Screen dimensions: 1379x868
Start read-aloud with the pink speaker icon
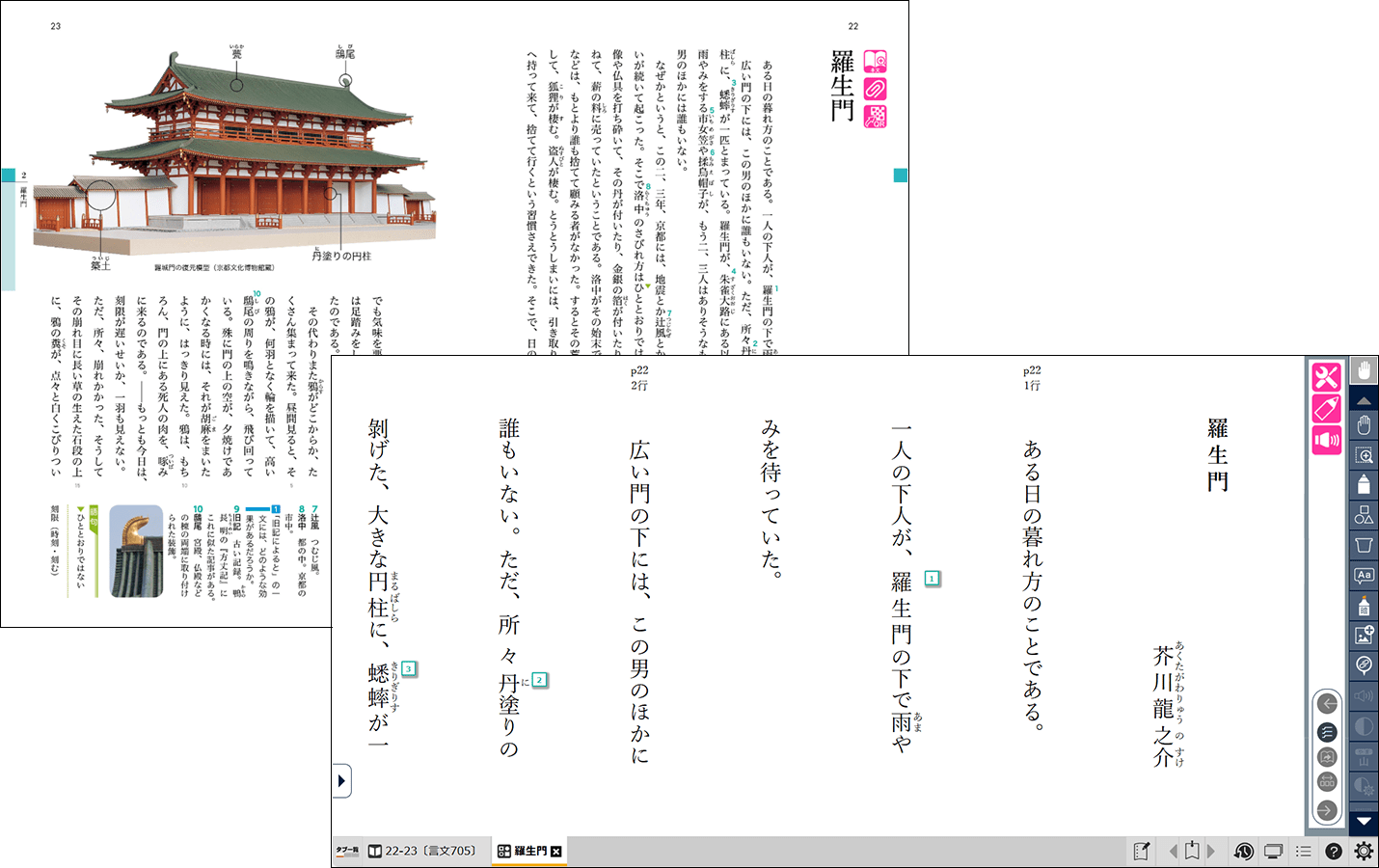click(x=1326, y=440)
